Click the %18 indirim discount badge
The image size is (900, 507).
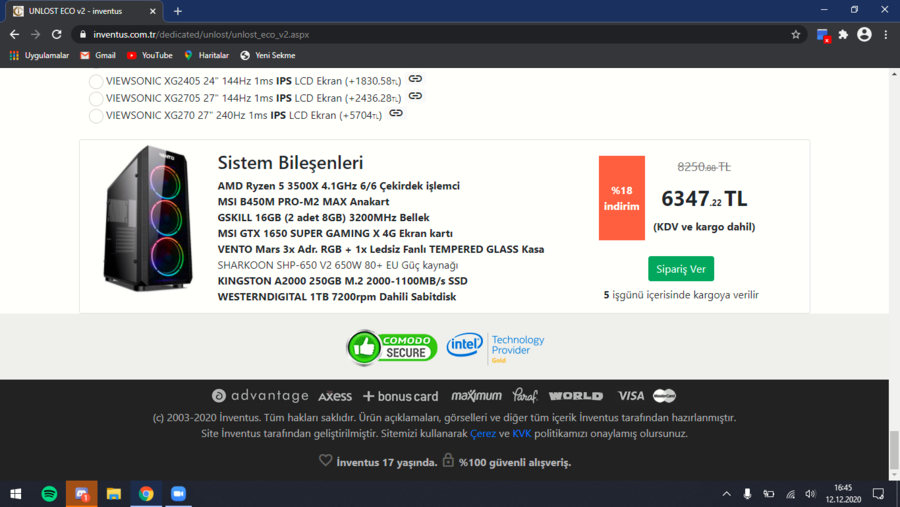point(622,198)
